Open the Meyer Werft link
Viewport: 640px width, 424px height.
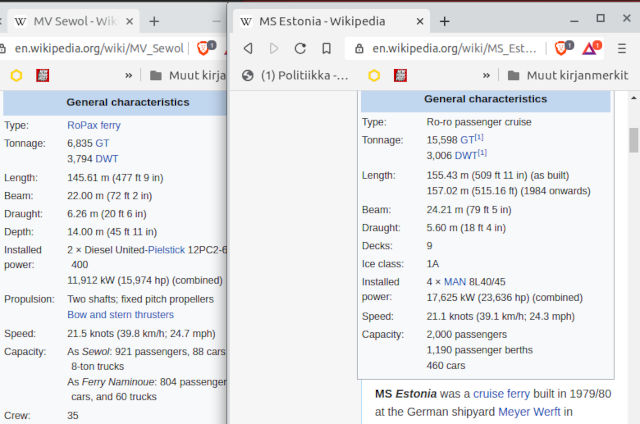click(529, 412)
